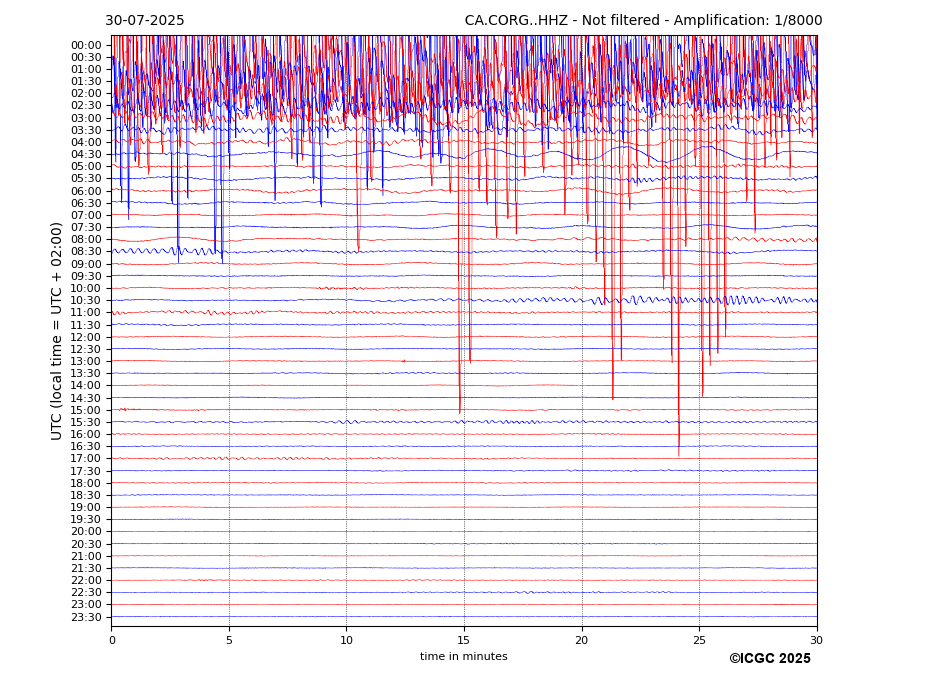Viewport: 927px width, 696px height.
Task: Click the x-axis tick label 5
Action: pos(229,640)
